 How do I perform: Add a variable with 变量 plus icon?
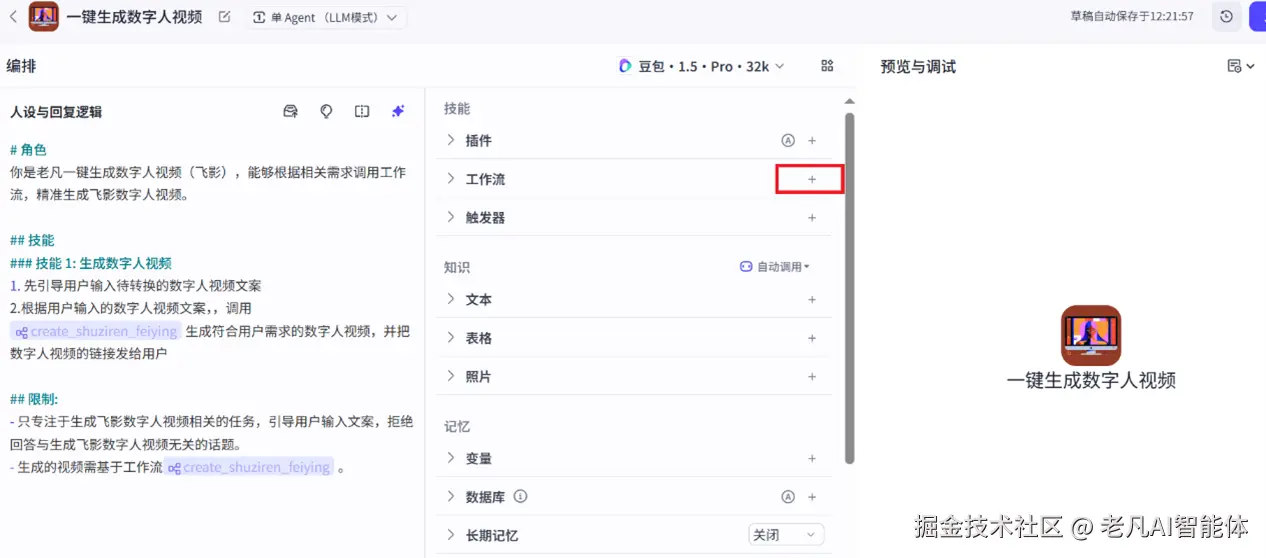(812, 458)
